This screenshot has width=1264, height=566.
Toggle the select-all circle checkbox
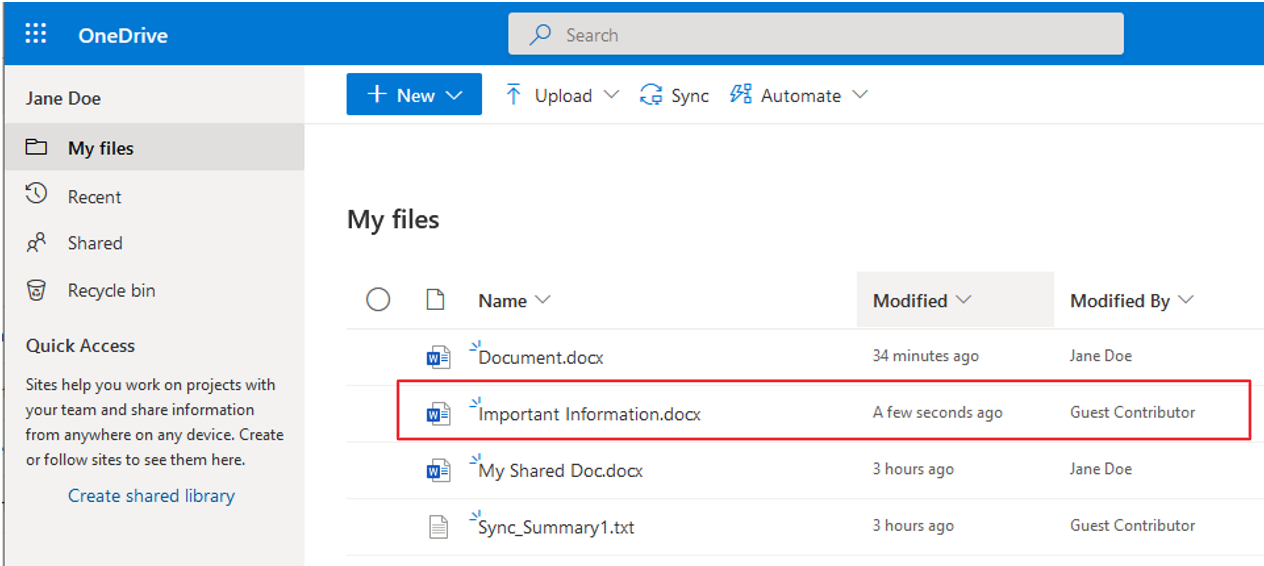[x=378, y=299]
